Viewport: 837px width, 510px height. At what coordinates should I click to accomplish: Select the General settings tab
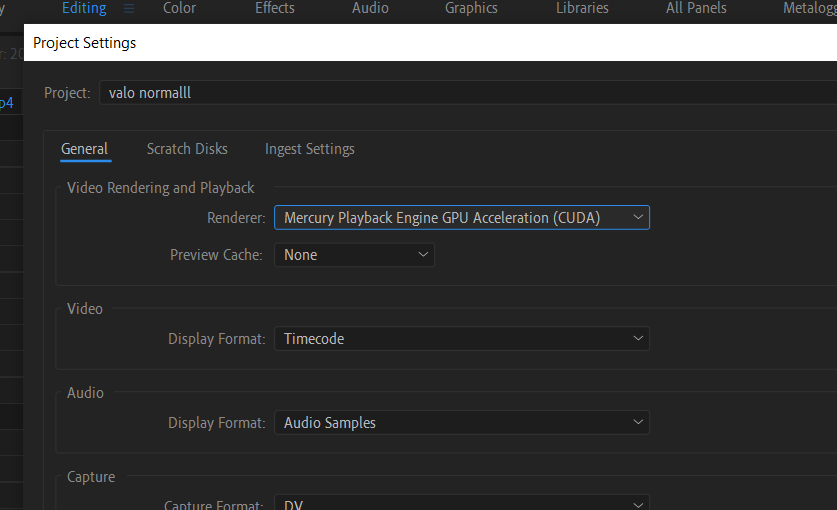[84, 149]
